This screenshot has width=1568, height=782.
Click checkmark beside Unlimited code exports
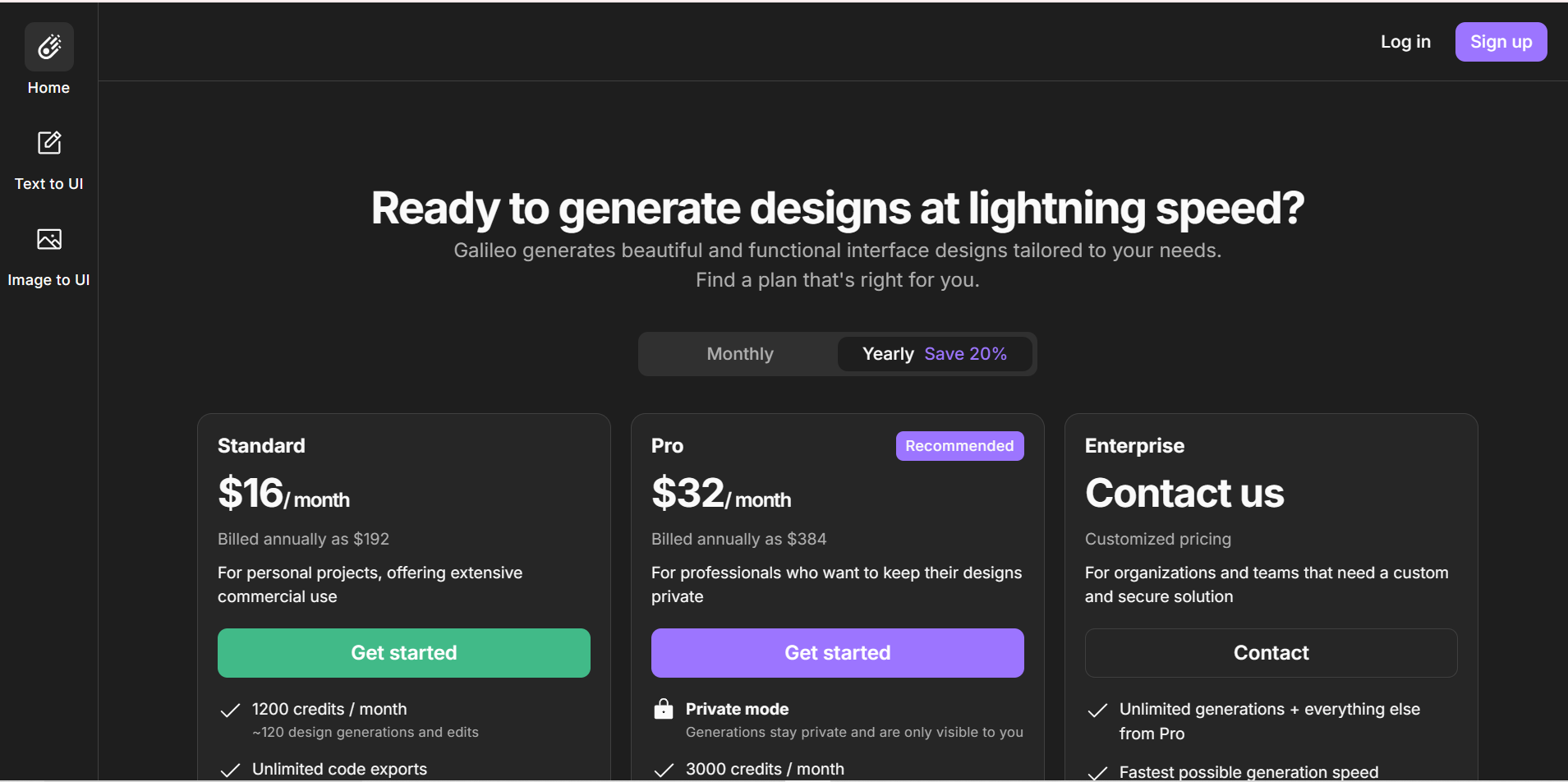(231, 770)
